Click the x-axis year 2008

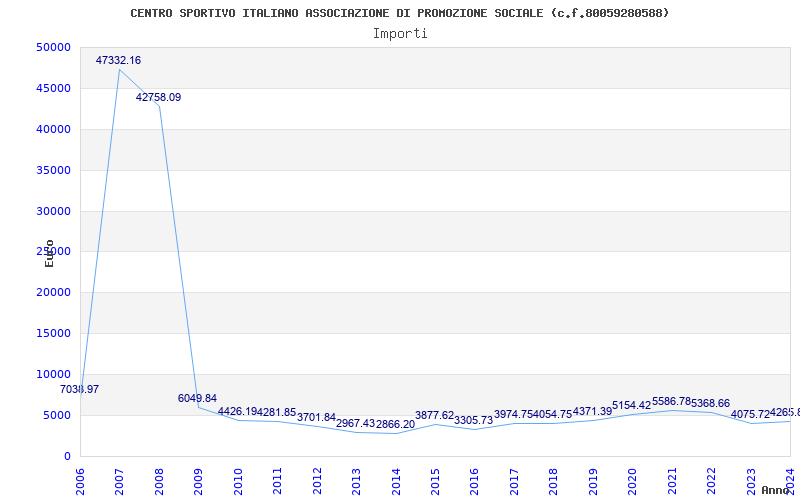click(x=159, y=482)
